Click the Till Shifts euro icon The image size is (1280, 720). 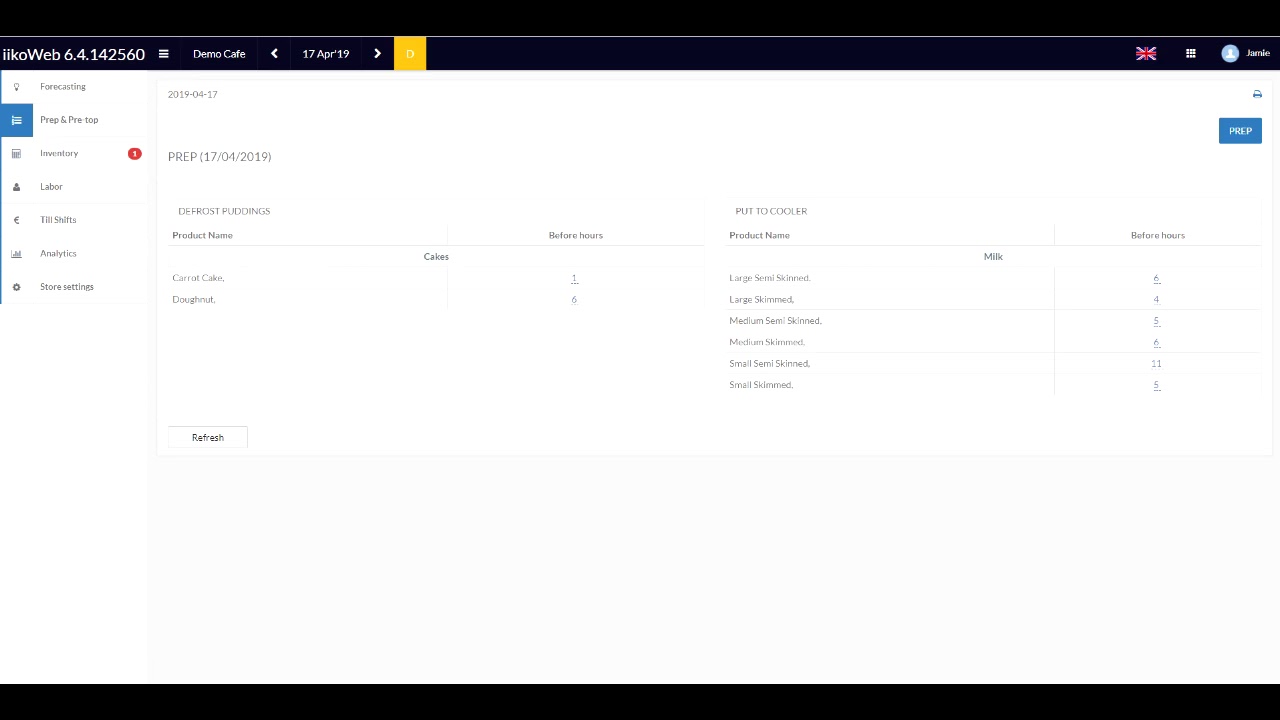pyautogui.click(x=16, y=220)
